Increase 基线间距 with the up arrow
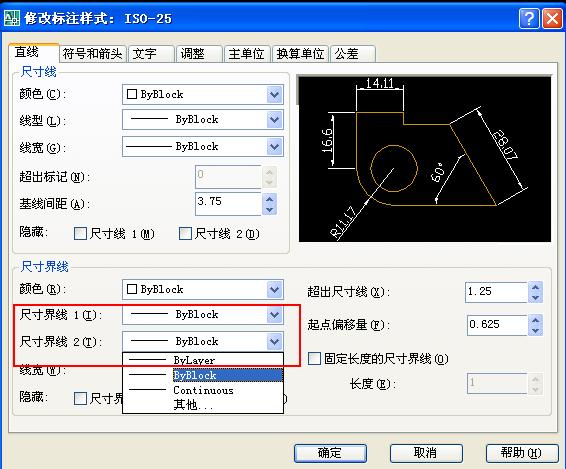The width and height of the screenshot is (566, 469). [269, 199]
